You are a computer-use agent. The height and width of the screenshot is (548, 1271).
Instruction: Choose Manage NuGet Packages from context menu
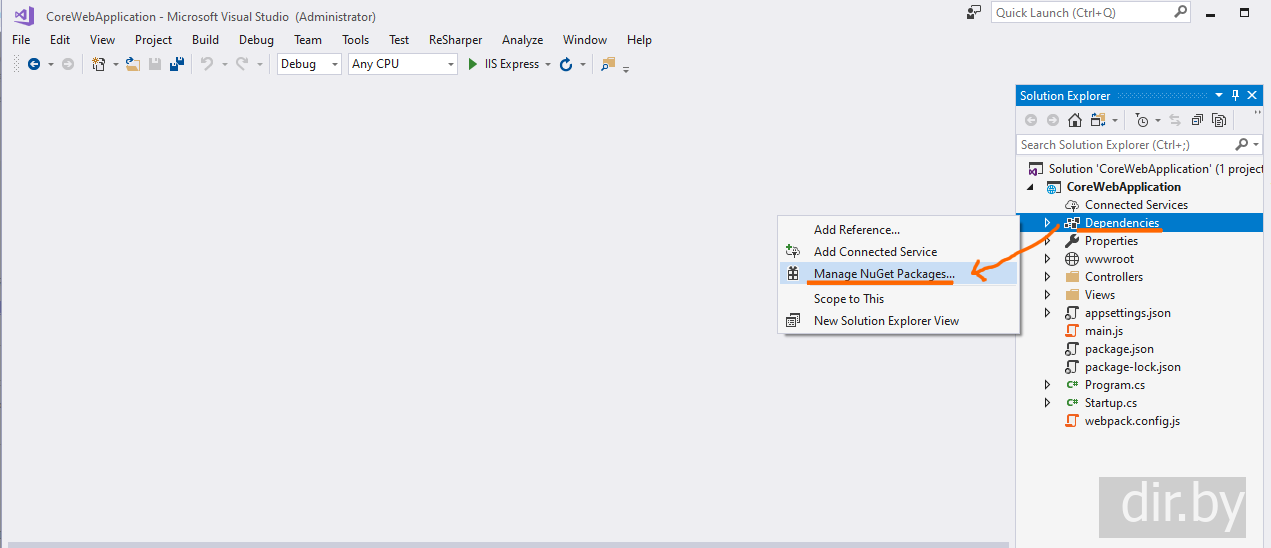coord(884,273)
